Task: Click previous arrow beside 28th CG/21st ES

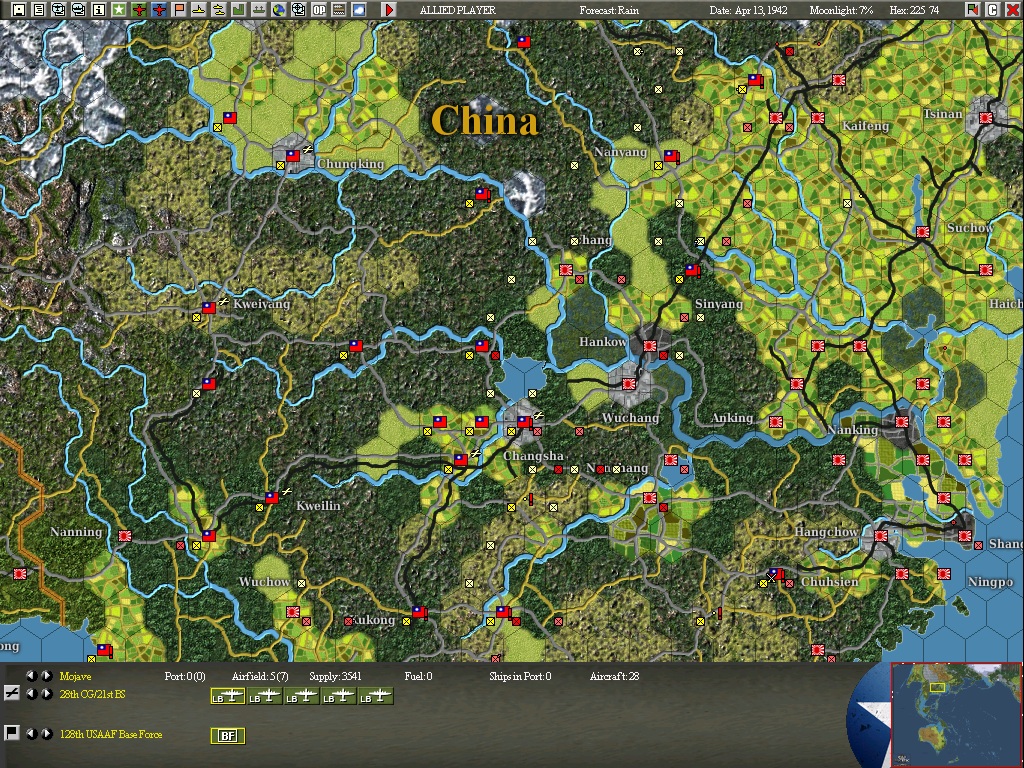Action: point(31,694)
